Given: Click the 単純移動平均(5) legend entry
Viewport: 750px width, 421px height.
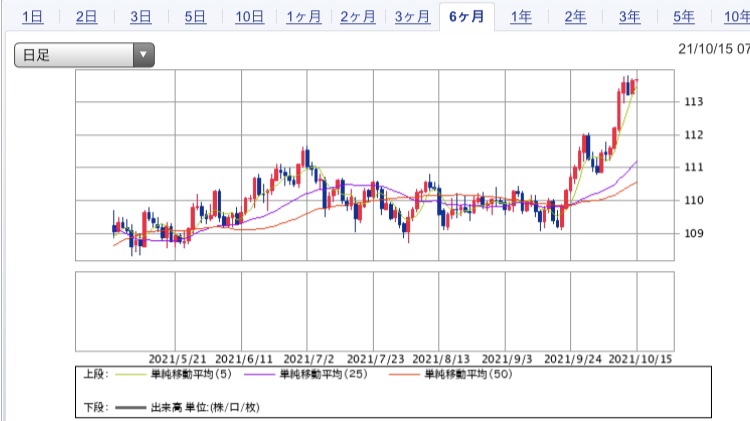Looking at the screenshot, I should pyautogui.click(x=191, y=375).
